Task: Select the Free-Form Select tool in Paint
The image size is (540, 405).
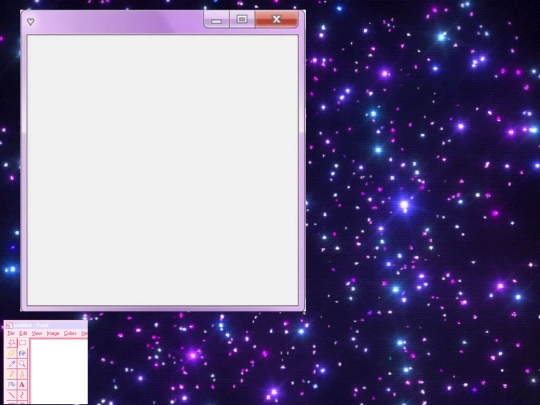Action: pos(12,343)
